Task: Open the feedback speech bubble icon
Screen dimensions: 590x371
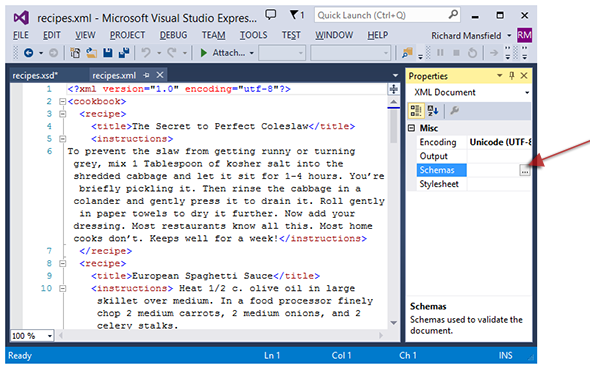Action: point(271,15)
